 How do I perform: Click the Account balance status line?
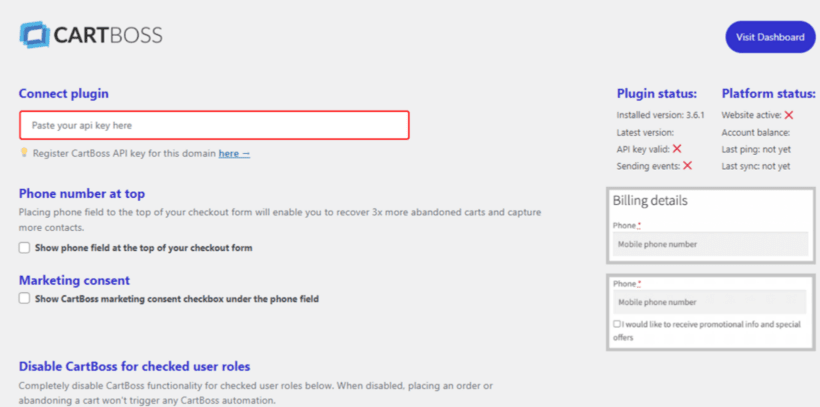[756, 132]
